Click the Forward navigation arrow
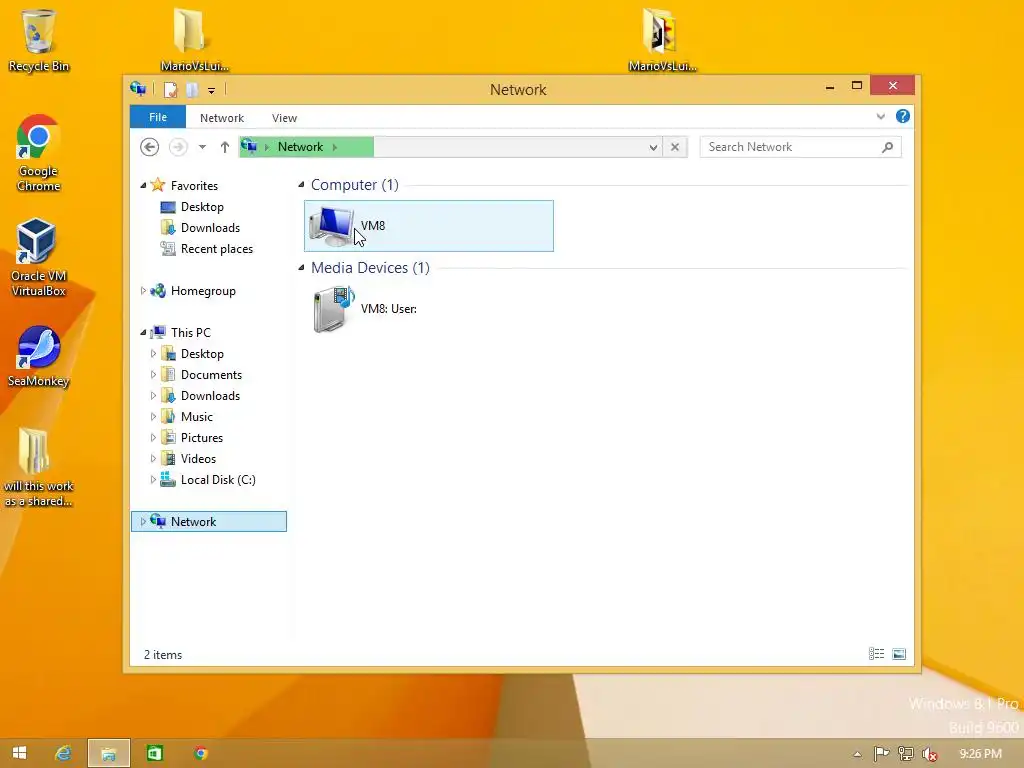 click(x=178, y=147)
